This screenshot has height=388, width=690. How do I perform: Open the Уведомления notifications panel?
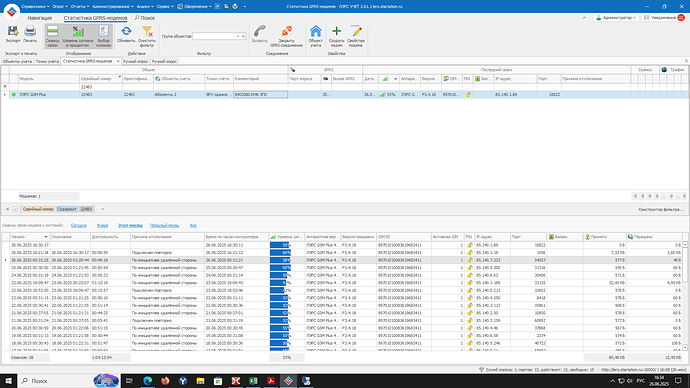tap(664, 18)
